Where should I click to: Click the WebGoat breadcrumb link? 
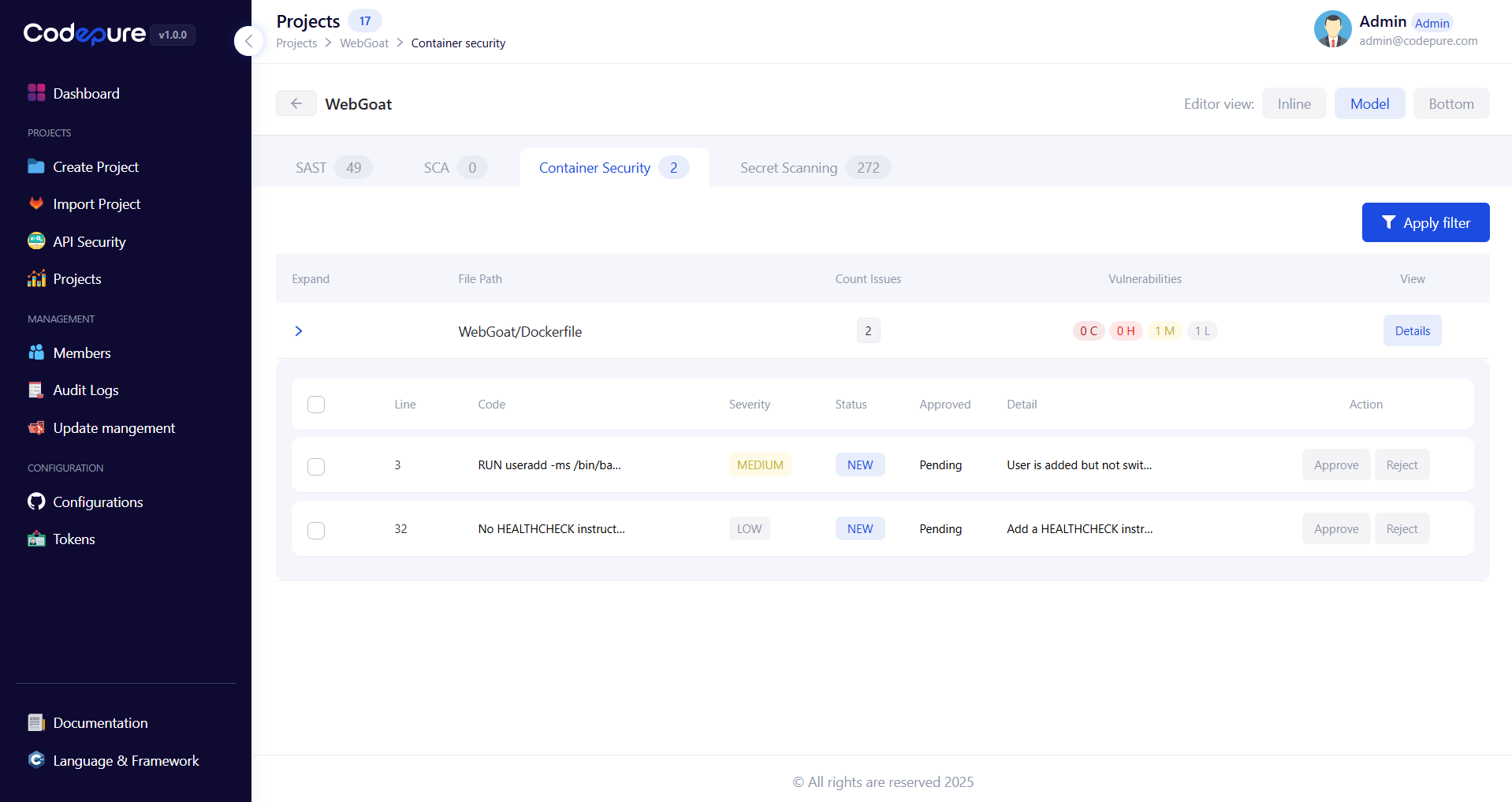click(364, 43)
